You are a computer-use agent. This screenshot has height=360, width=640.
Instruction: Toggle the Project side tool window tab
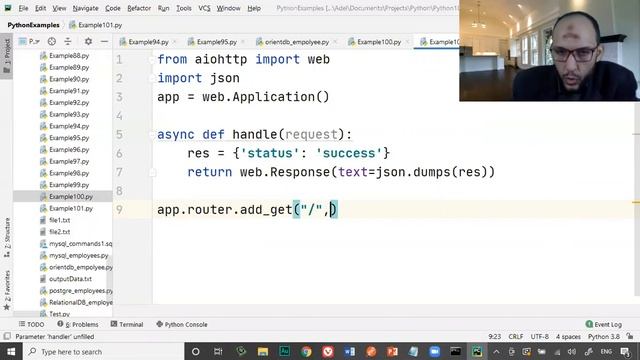7,56
